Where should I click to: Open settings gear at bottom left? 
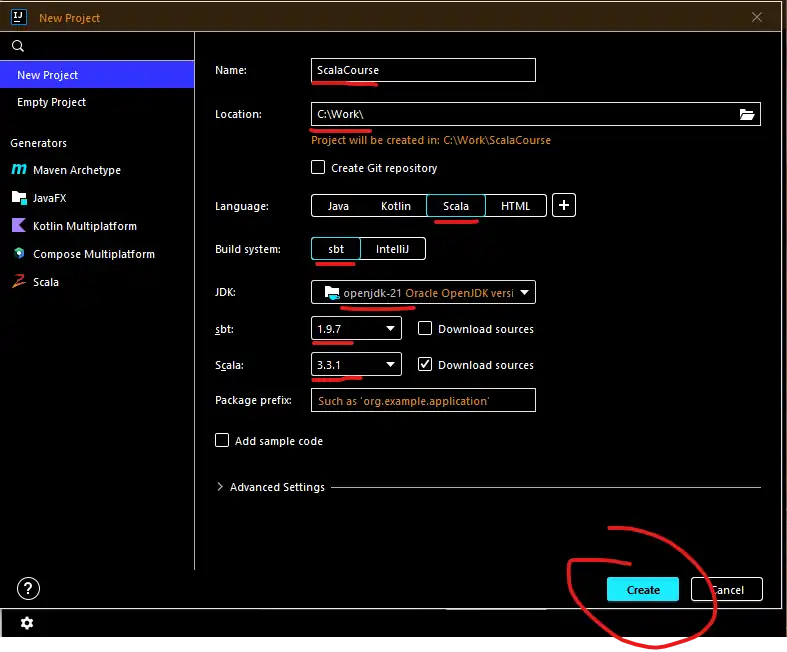[27, 623]
